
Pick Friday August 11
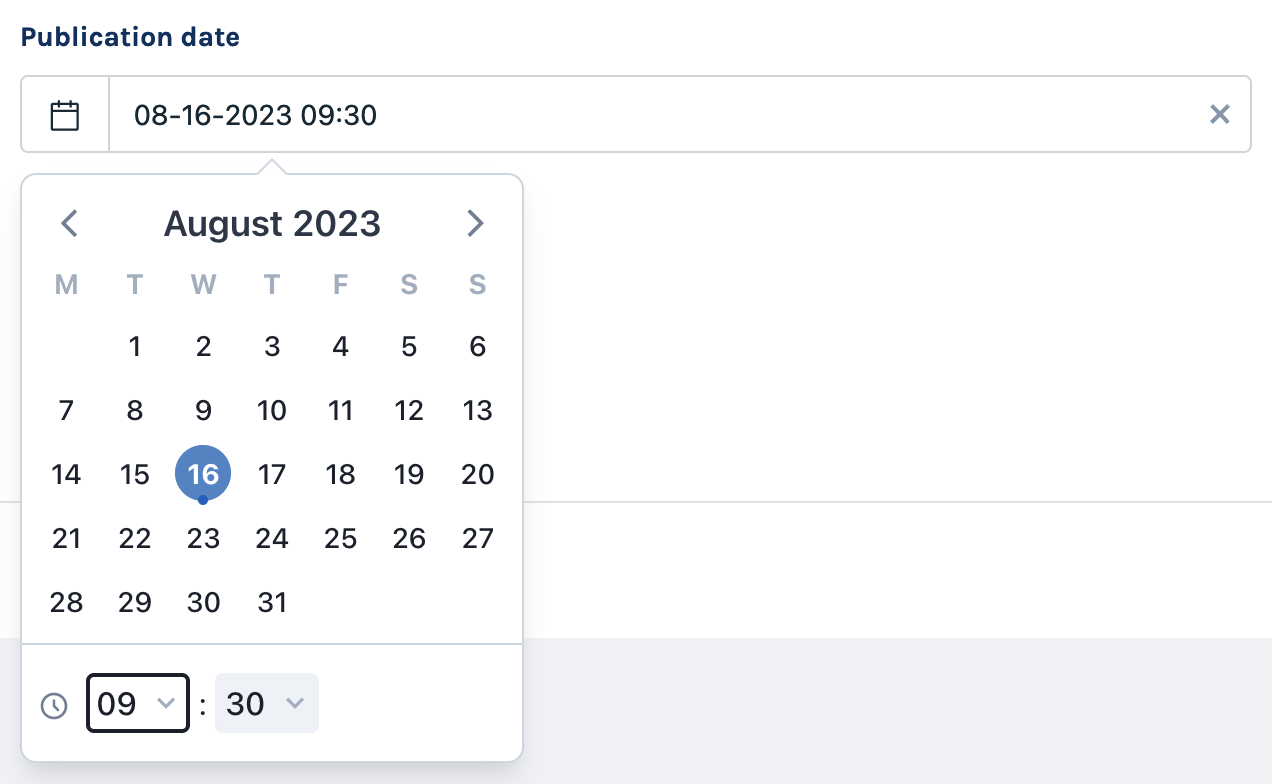(340, 411)
